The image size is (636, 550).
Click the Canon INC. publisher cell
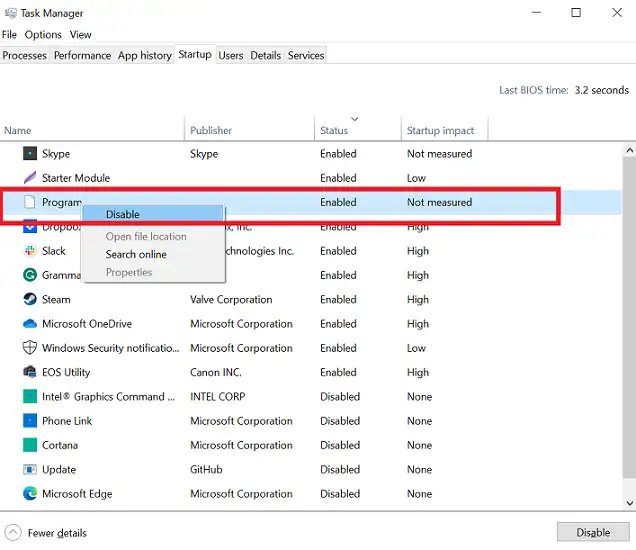[x=216, y=372]
